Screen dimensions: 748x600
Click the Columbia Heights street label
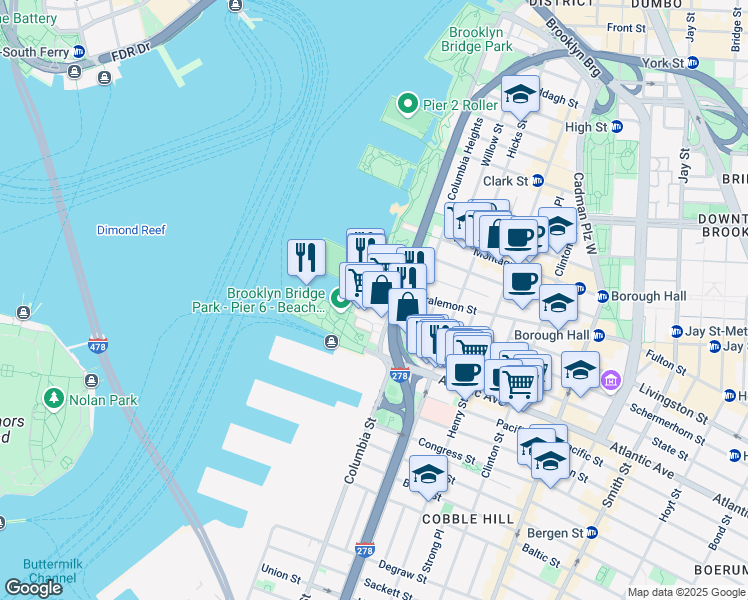pyautogui.click(x=465, y=159)
